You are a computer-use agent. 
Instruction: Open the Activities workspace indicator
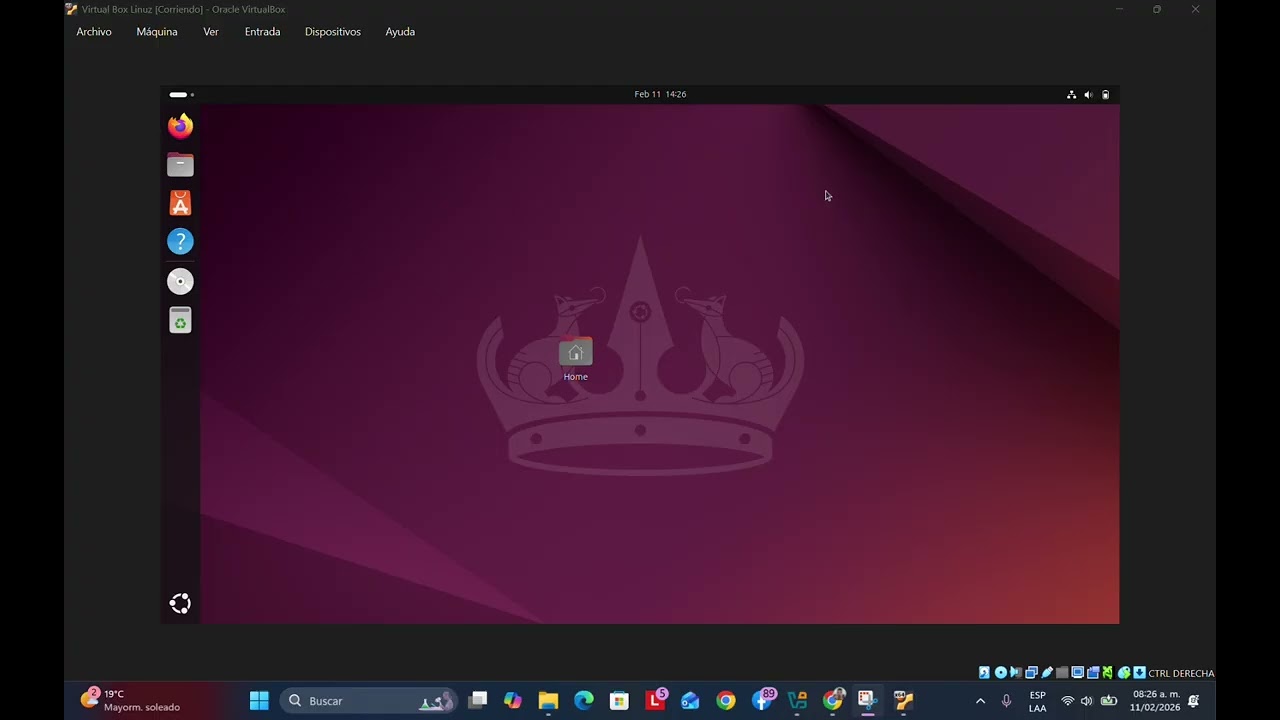coord(181,94)
